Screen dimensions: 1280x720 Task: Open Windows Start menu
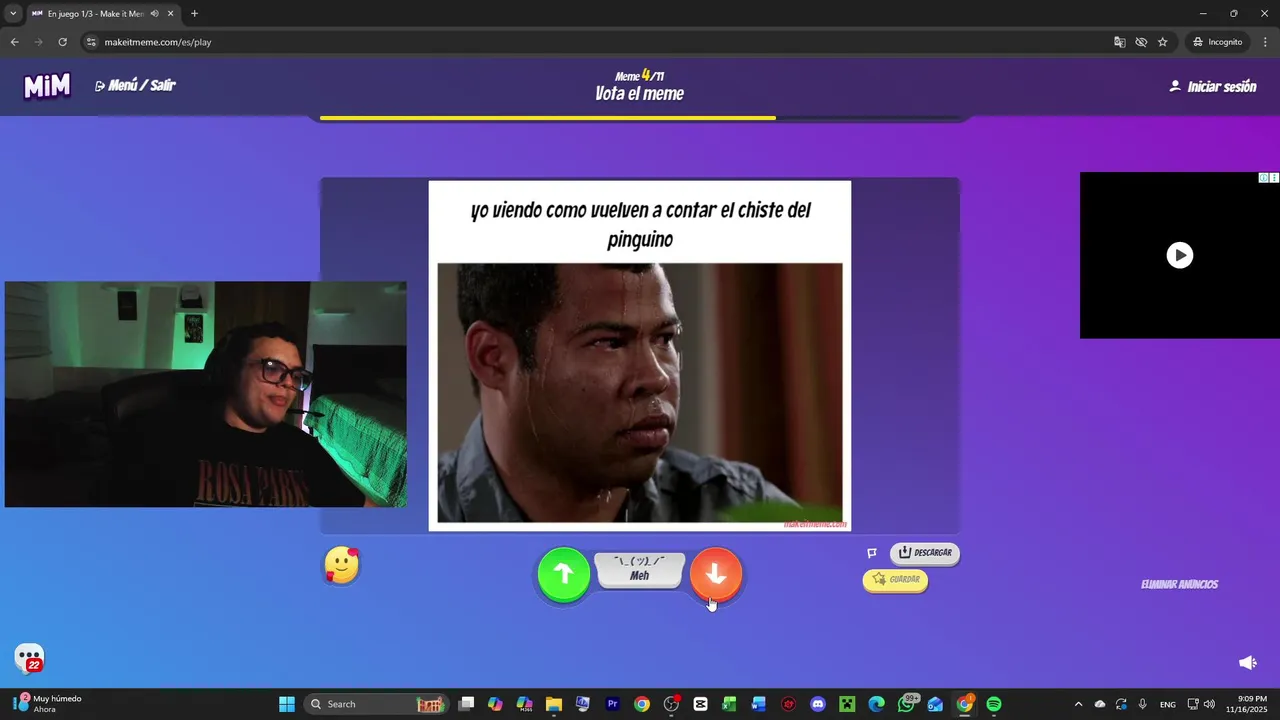(287, 704)
